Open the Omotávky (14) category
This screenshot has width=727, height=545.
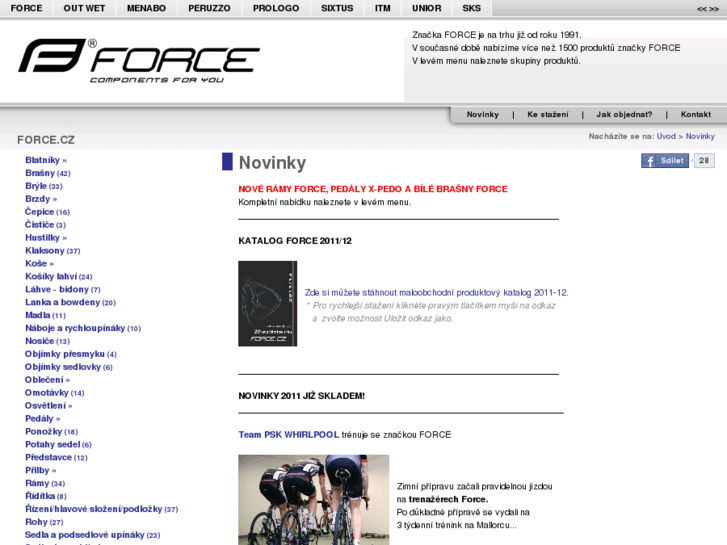pos(55,393)
